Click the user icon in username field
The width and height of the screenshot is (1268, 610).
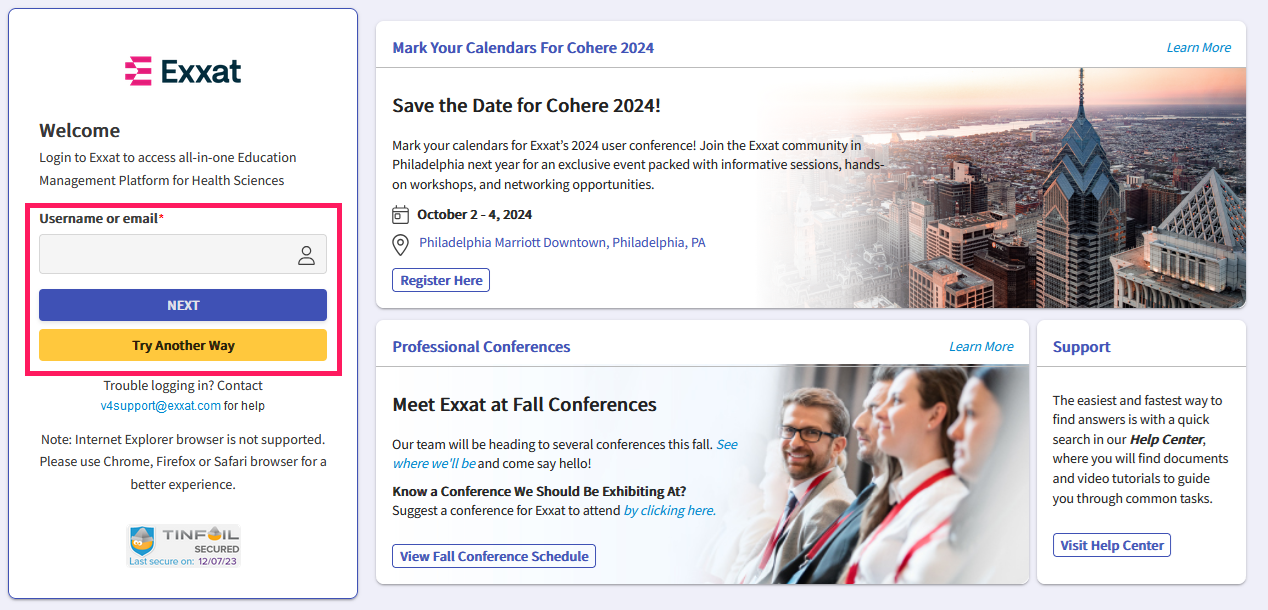pos(306,255)
